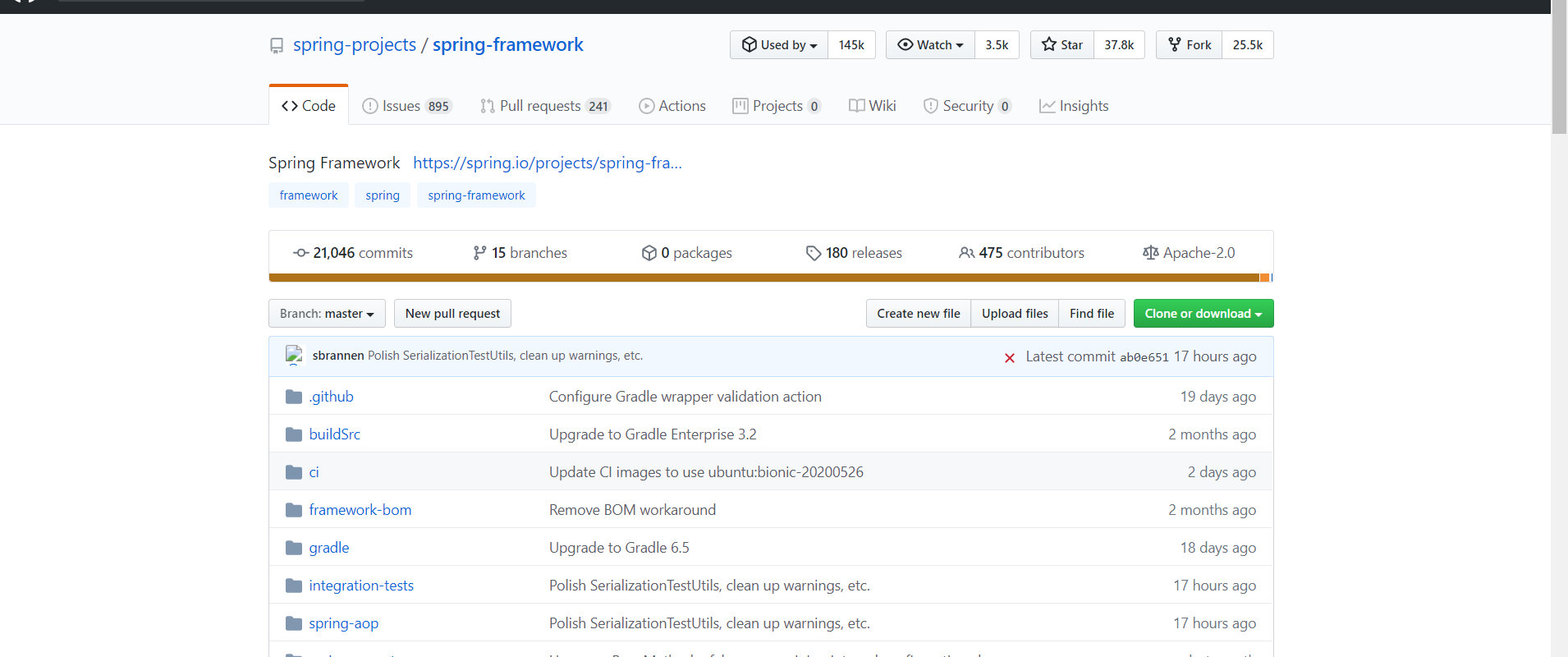Click the integration-tests folder icon
This screenshot has width=1568, height=657.
pyautogui.click(x=294, y=586)
